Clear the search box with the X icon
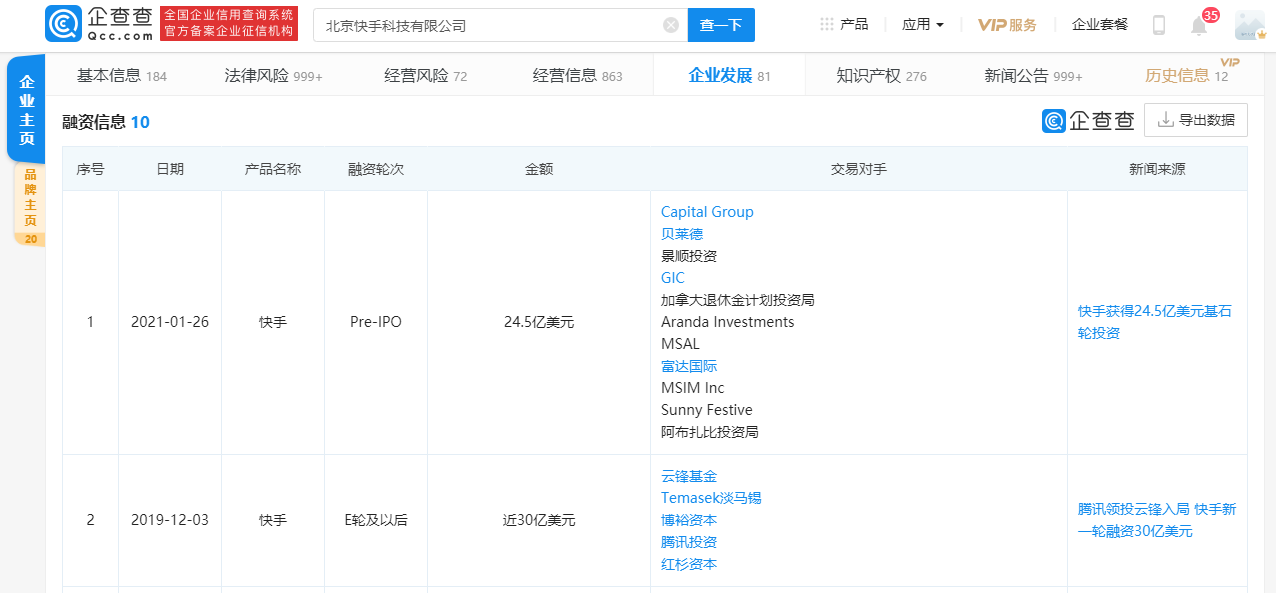Screen dimensions: 1276x593 tap(670, 25)
